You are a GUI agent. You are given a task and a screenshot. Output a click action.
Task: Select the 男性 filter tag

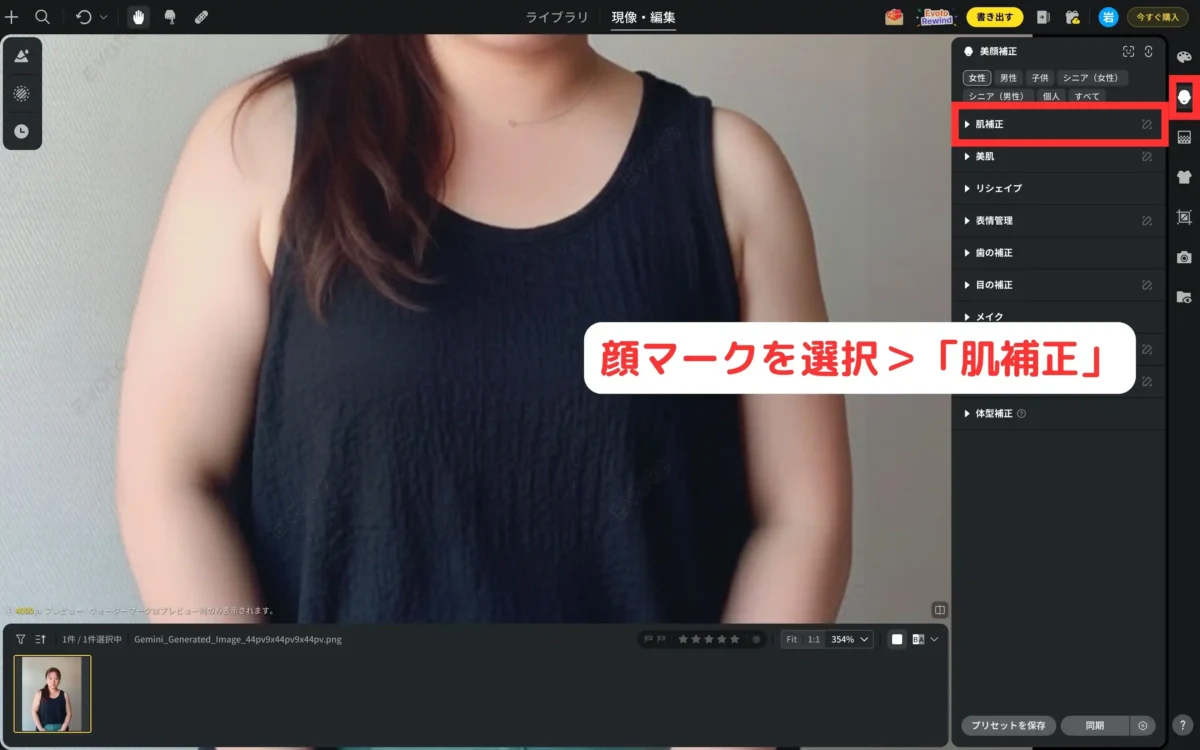1008,78
